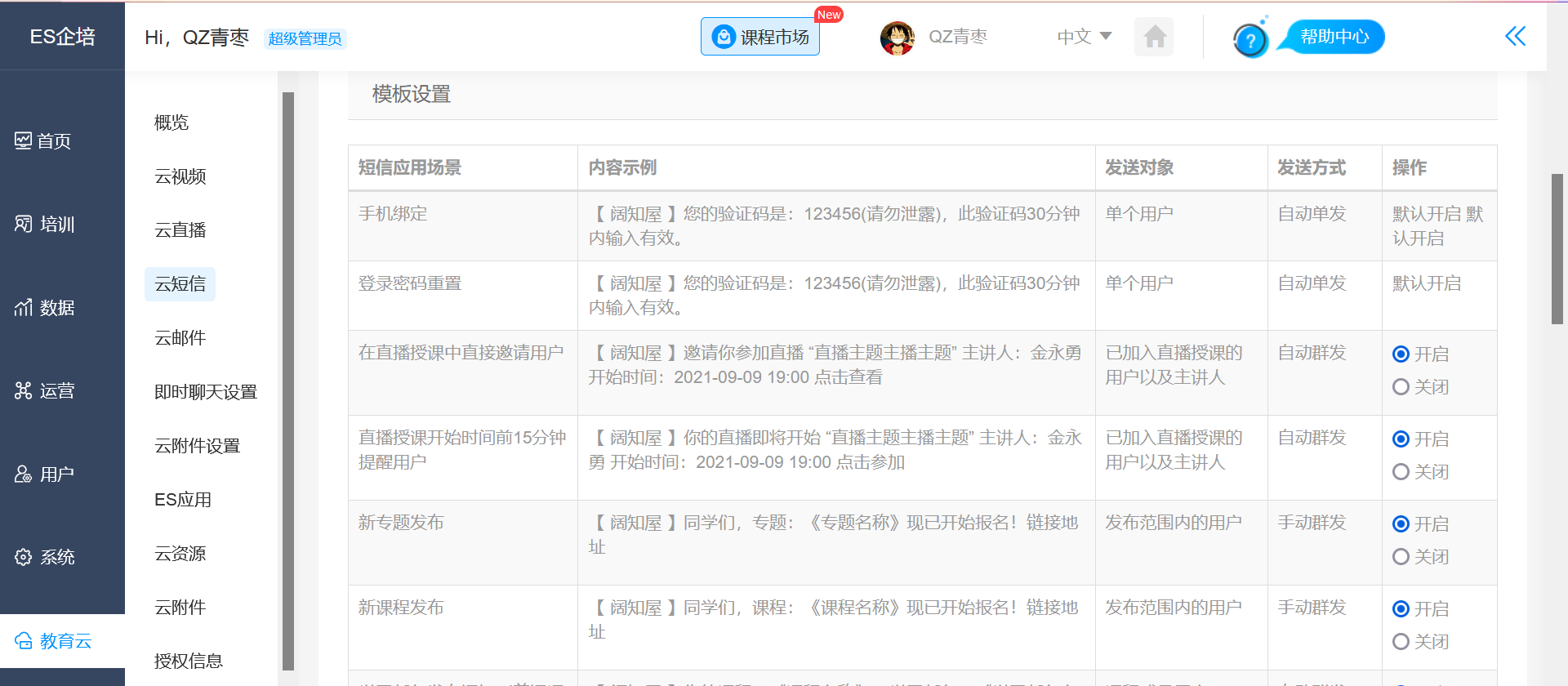Open the QZ青枣 account menu
The height and width of the screenshot is (686, 1568).
pyautogui.click(x=958, y=37)
